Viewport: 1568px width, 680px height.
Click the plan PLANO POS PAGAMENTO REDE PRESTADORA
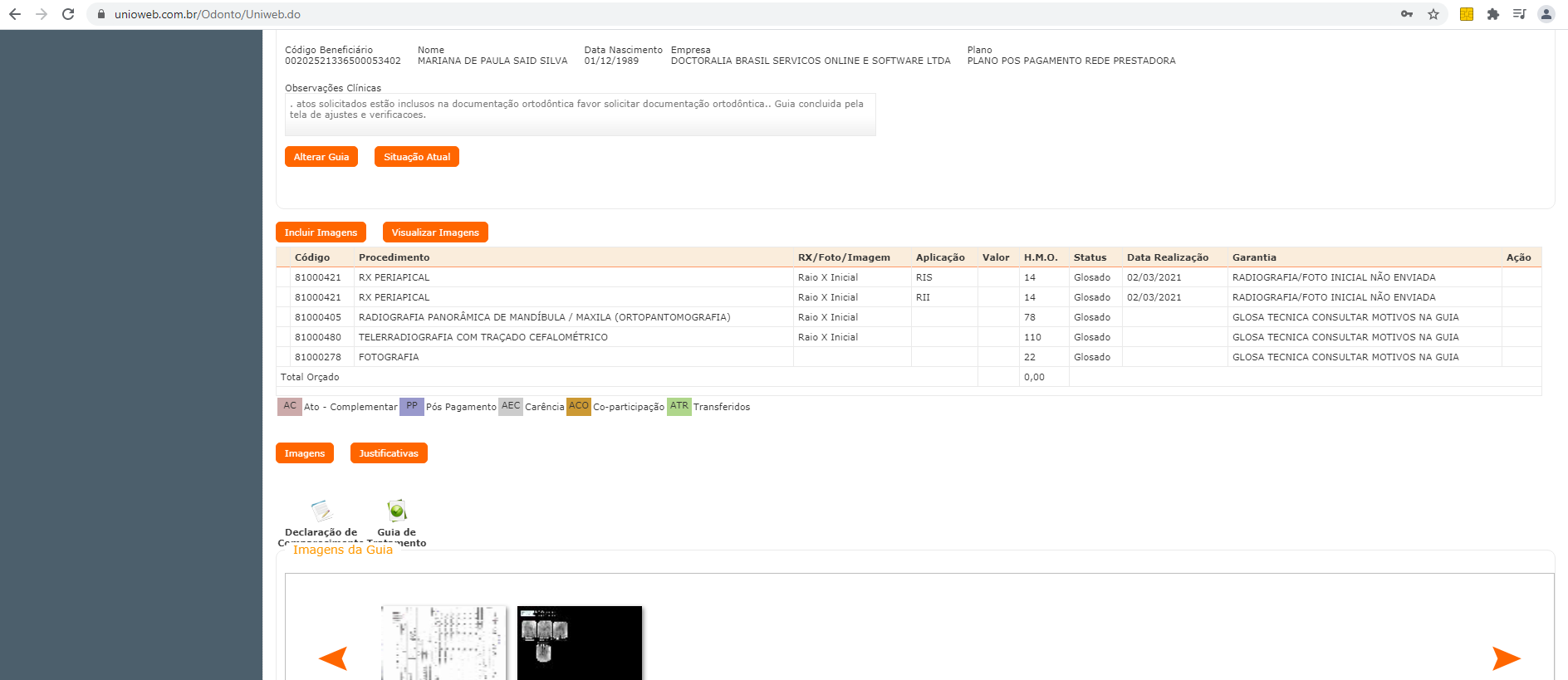coord(1071,61)
